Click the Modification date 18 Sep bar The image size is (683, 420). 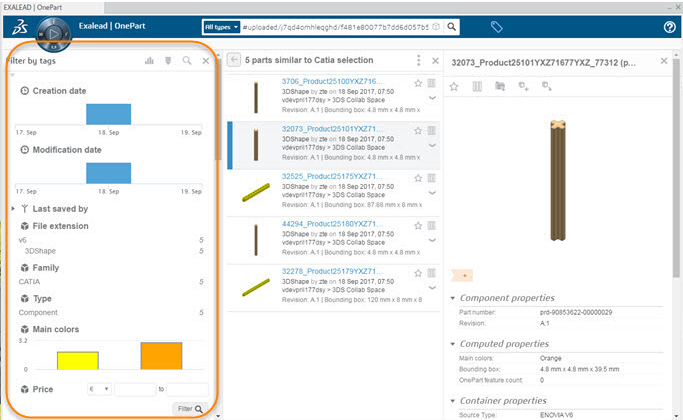[x=108, y=173]
